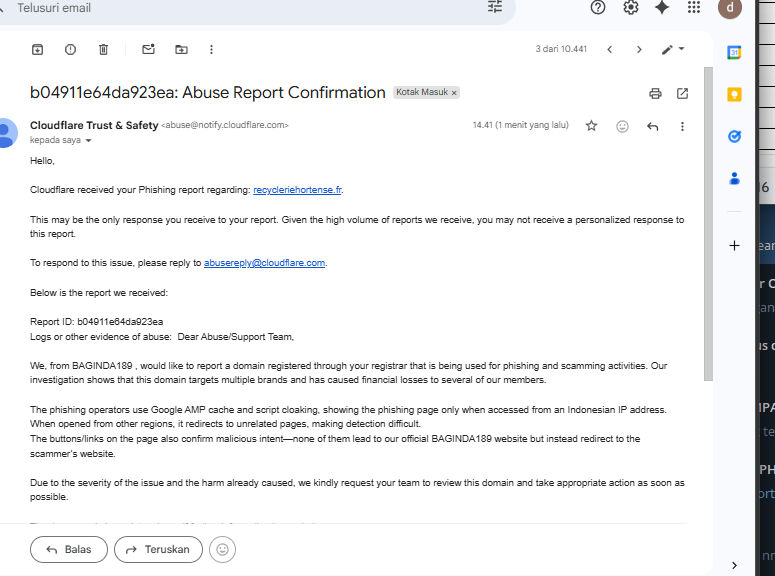This screenshot has height=576, width=775.
Task: Open Google Calendar side panel
Action: pyautogui.click(x=734, y=52)
